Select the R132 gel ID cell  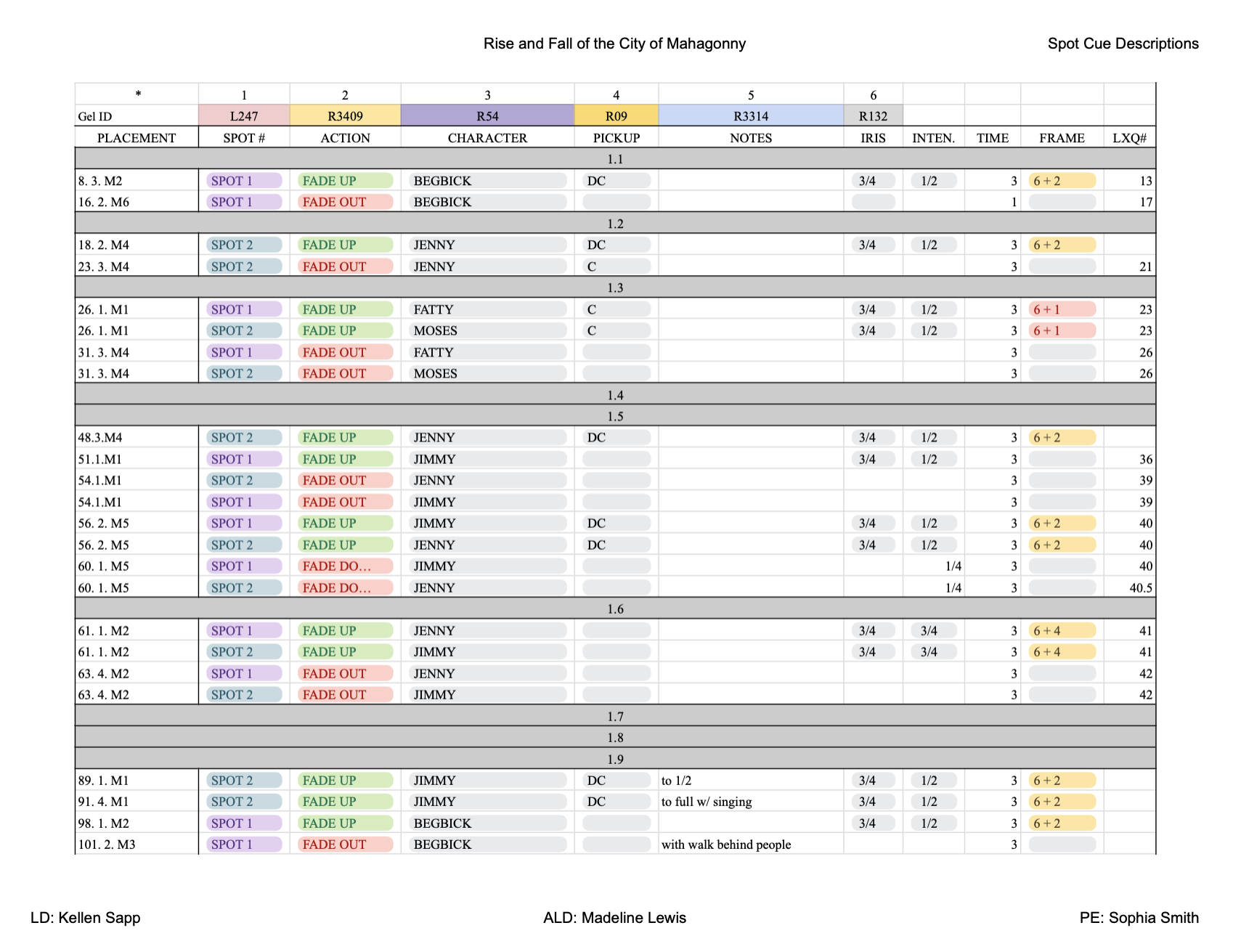tap(873, 116)
